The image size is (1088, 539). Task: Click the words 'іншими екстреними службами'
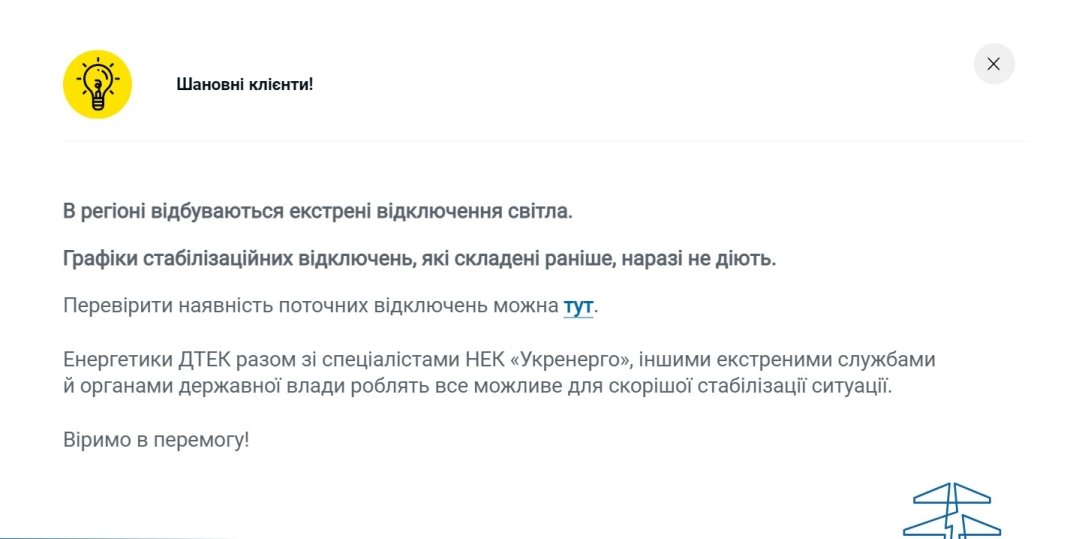813,359
